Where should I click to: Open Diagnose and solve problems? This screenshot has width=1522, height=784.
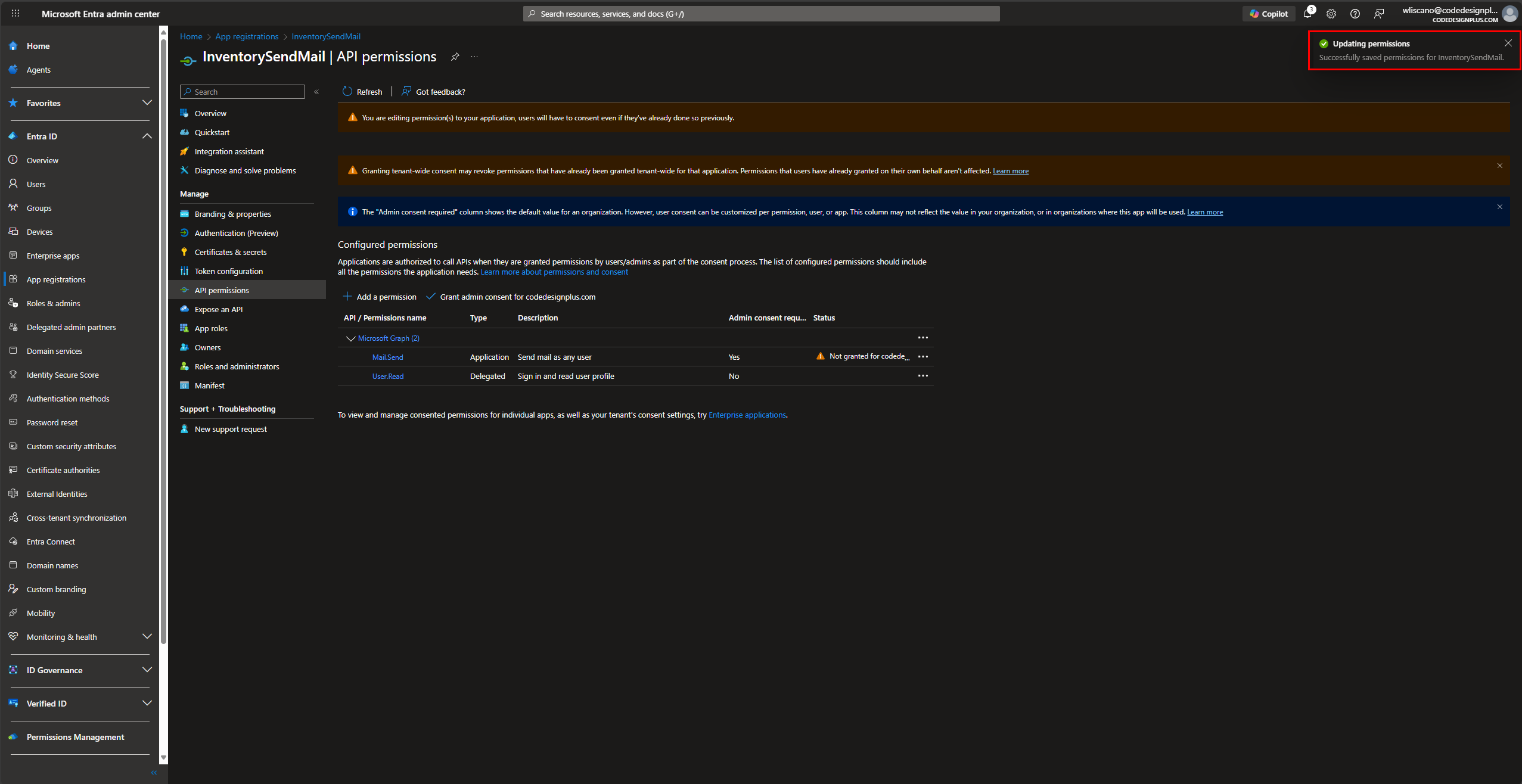(247, 170)
